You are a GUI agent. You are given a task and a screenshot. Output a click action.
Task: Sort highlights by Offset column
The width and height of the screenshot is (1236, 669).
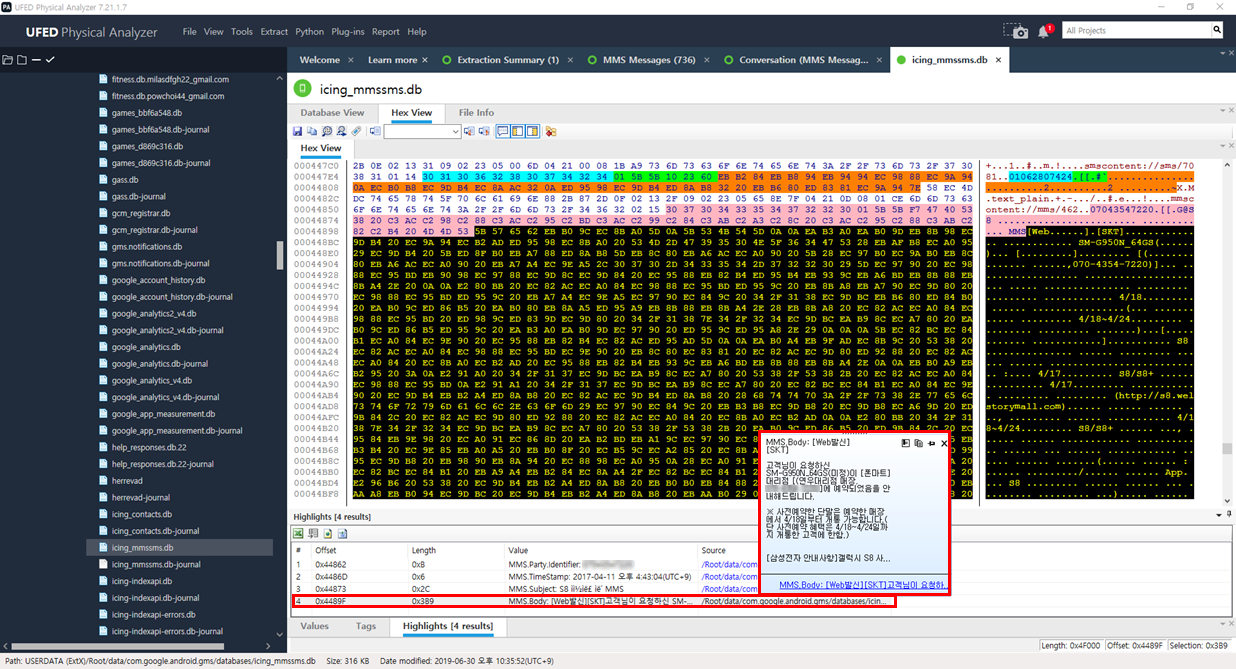[326, 550]
